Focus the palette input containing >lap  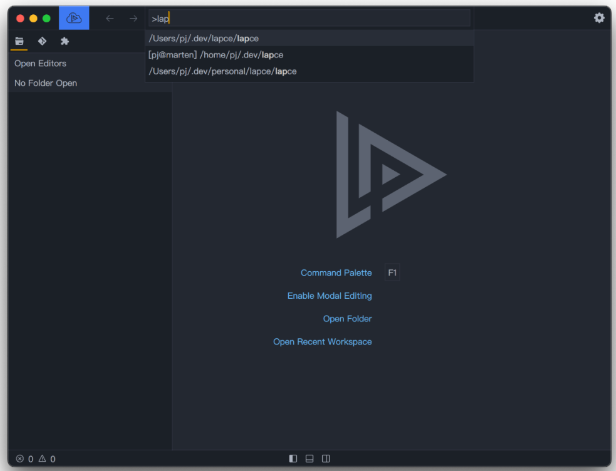309,18
